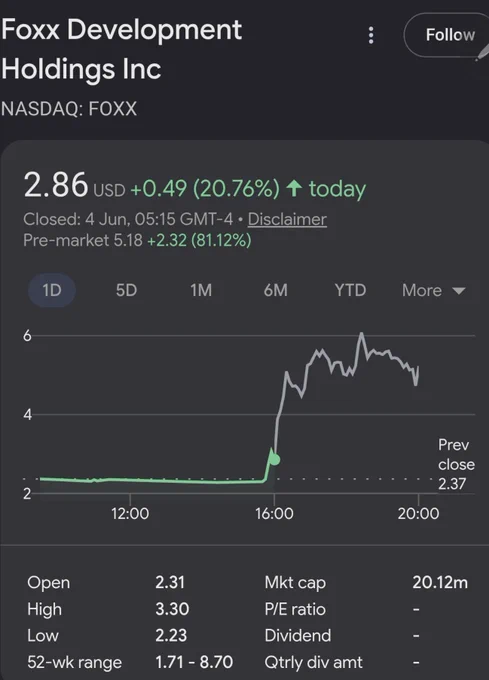Click the green up arrow next to today
This screenshot has height=680, width=489.
(294, 189)
